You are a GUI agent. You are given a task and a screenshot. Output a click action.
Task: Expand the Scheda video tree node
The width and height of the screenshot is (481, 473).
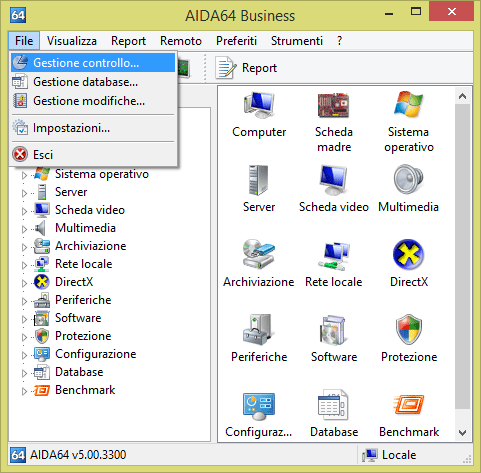(x=24, y=211)
